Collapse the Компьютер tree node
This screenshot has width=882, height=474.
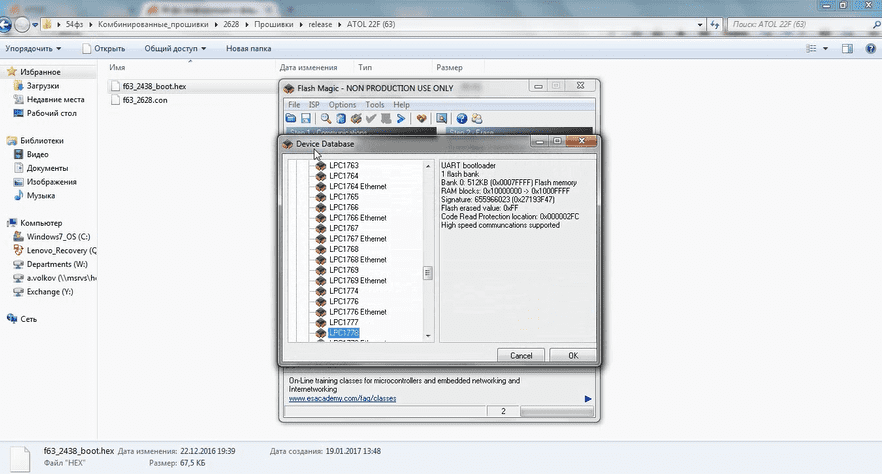(x=9, y=222)
